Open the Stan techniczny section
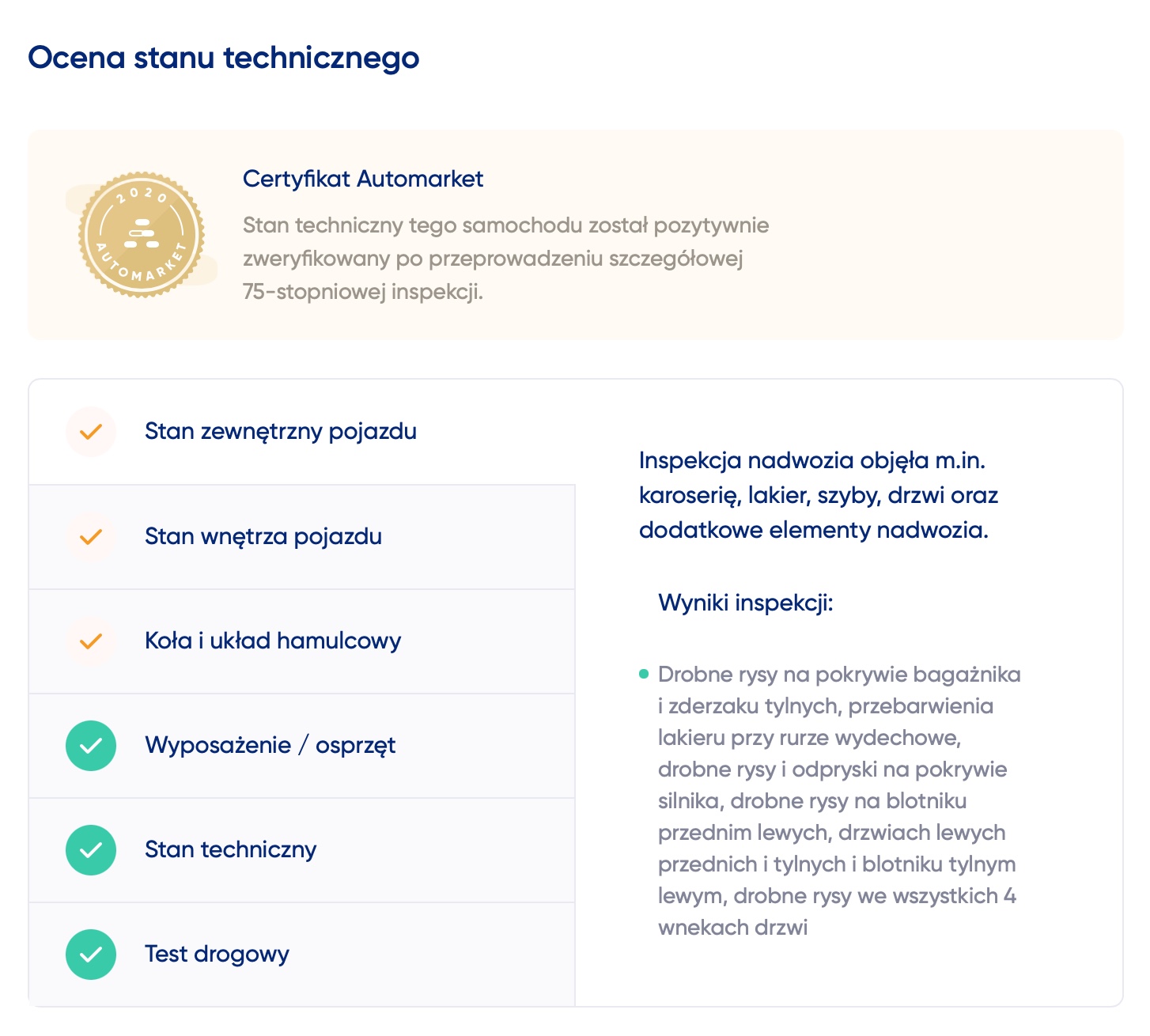Image resolution: width=1150 pixels, height=1036 pixels. 302,850
